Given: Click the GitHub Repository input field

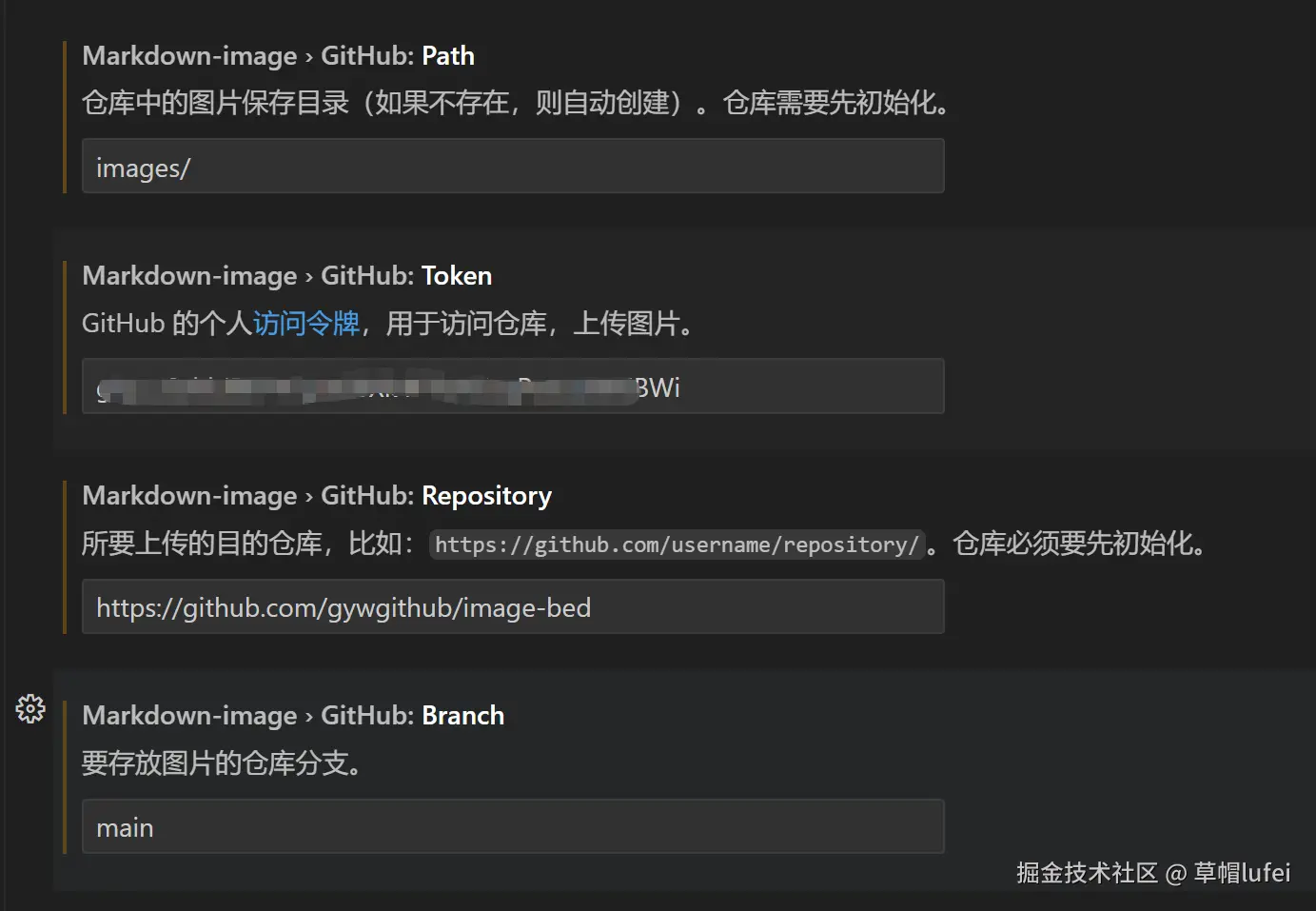Looking at the screenshot, I should point(513,606).
